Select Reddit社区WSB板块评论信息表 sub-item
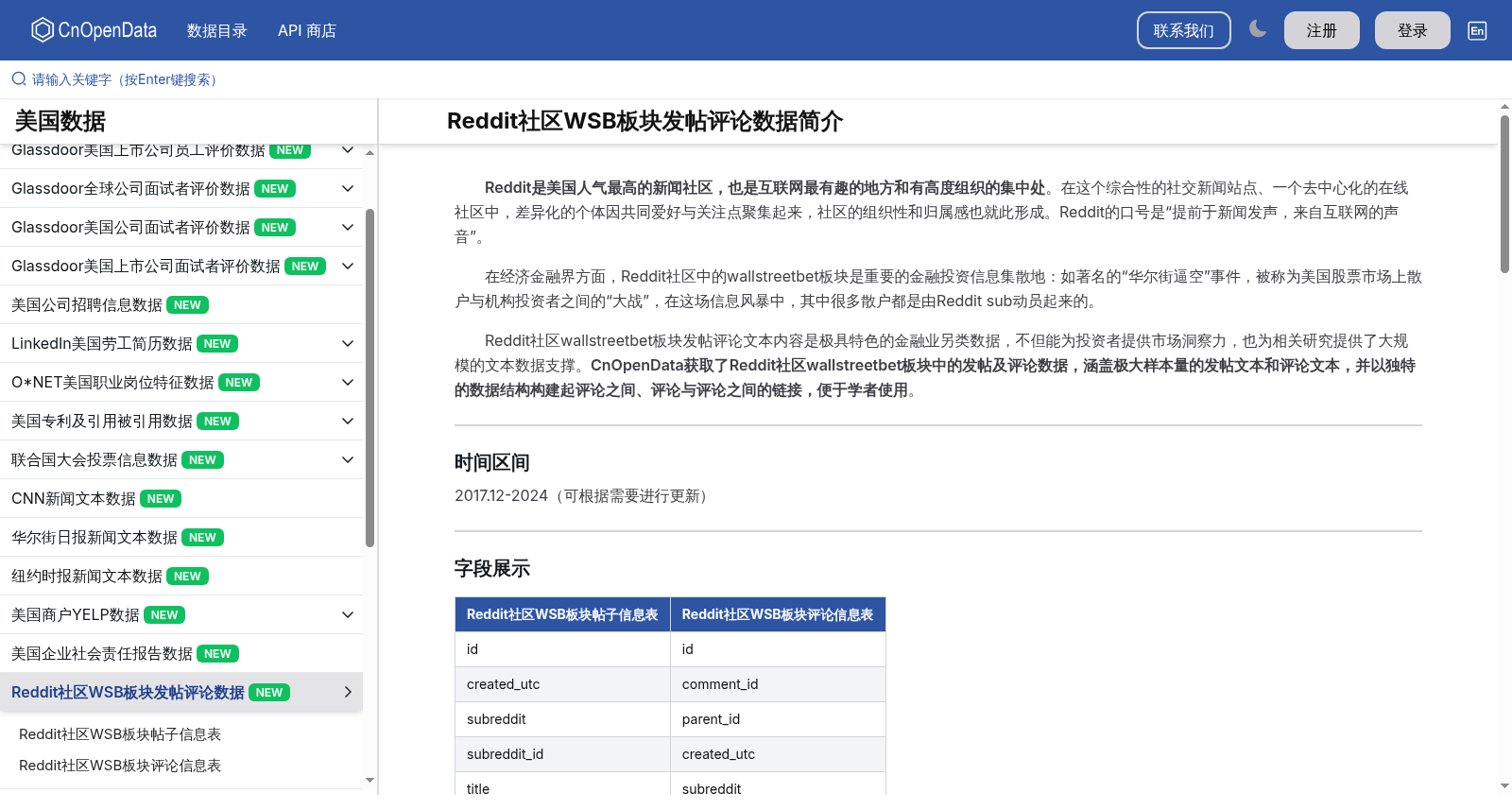 pyautogui.click(x=120, y=766)
